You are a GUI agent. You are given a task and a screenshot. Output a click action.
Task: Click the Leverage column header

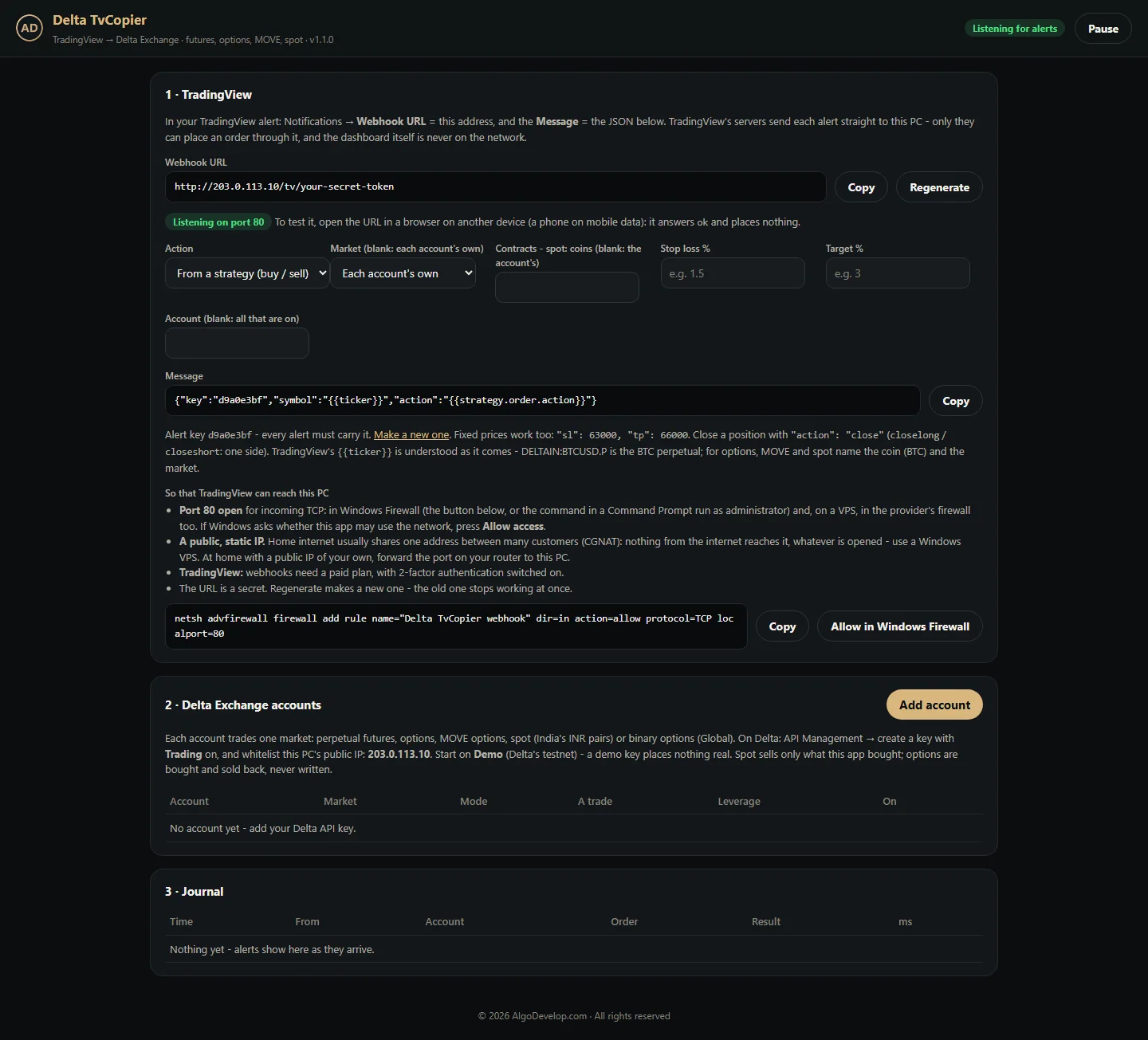click(x=739, y=801)
